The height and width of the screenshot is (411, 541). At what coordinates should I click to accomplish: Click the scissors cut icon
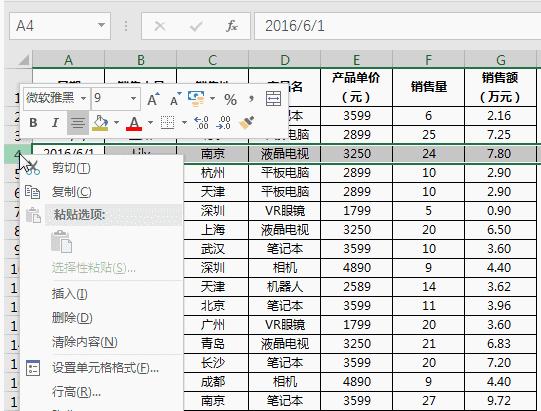[x=32, y=168]
